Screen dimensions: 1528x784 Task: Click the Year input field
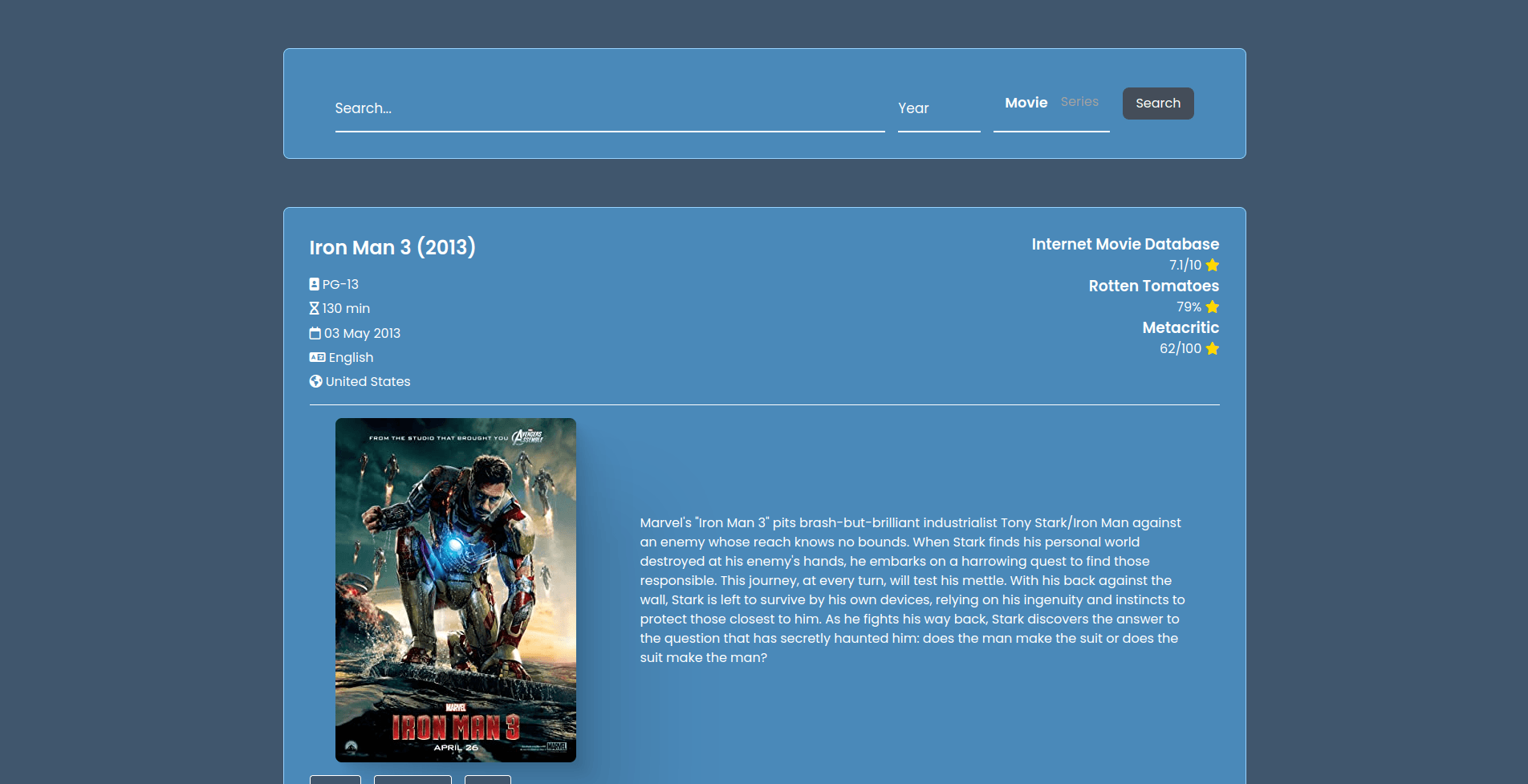(937, 108)
